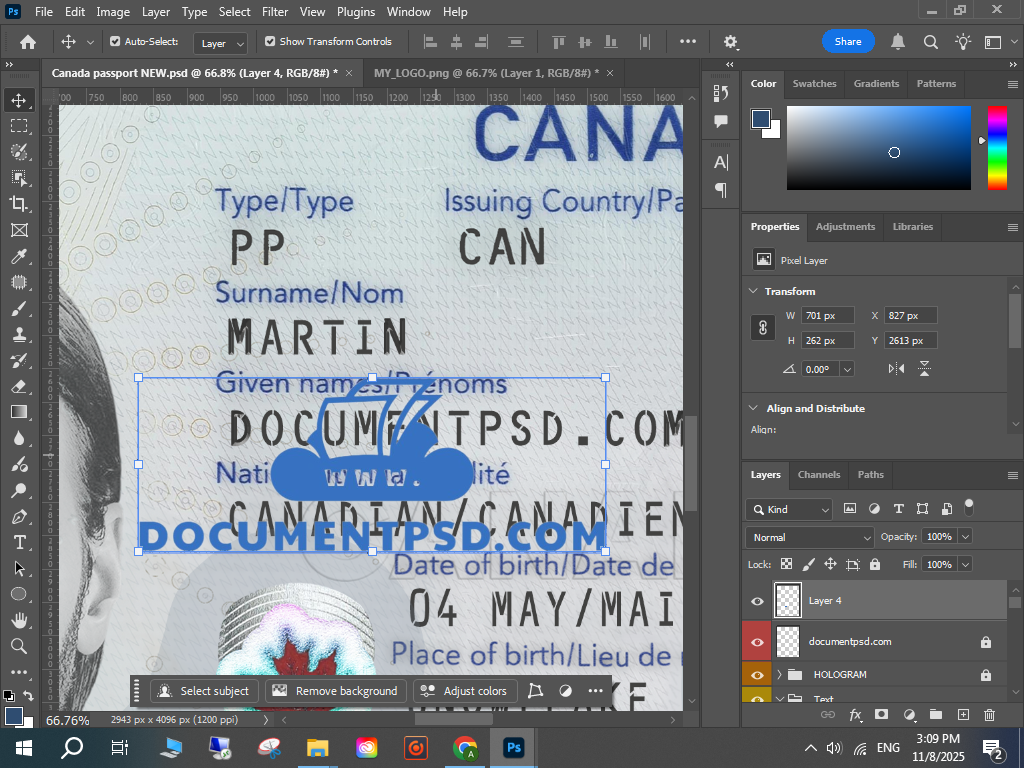This screenshot has width=1024, height=768.
Task: Click the layer mask icon in Layers panel
Action: (x=882, y=715)
